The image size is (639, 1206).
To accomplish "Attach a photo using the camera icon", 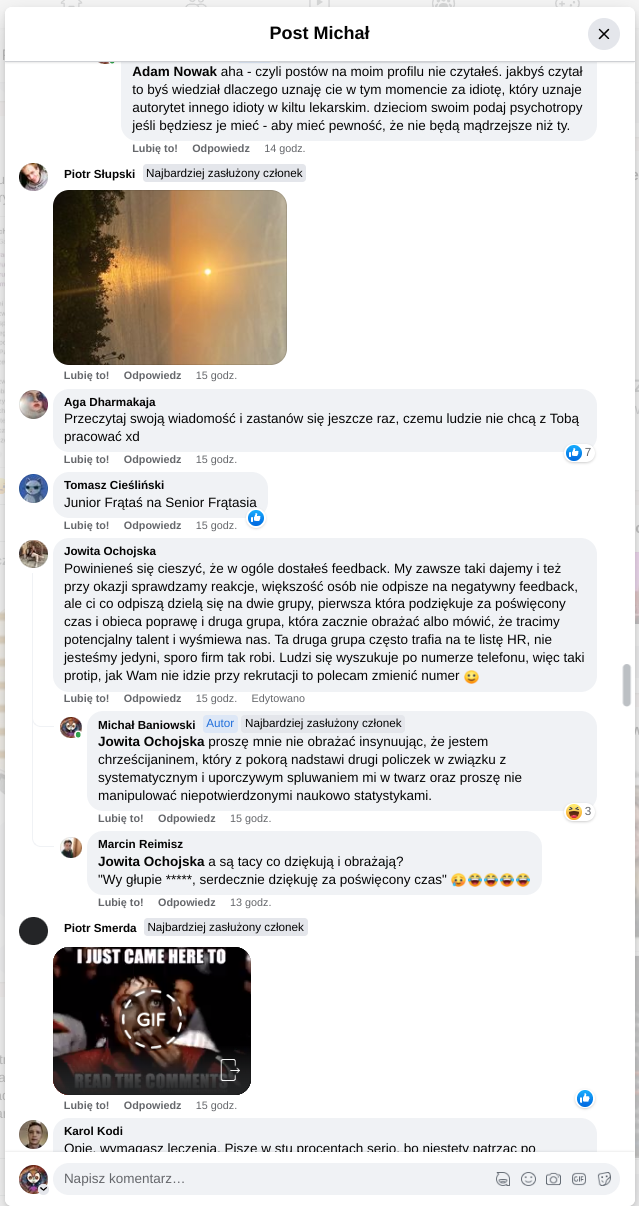I will click(x=553, y=1179).
